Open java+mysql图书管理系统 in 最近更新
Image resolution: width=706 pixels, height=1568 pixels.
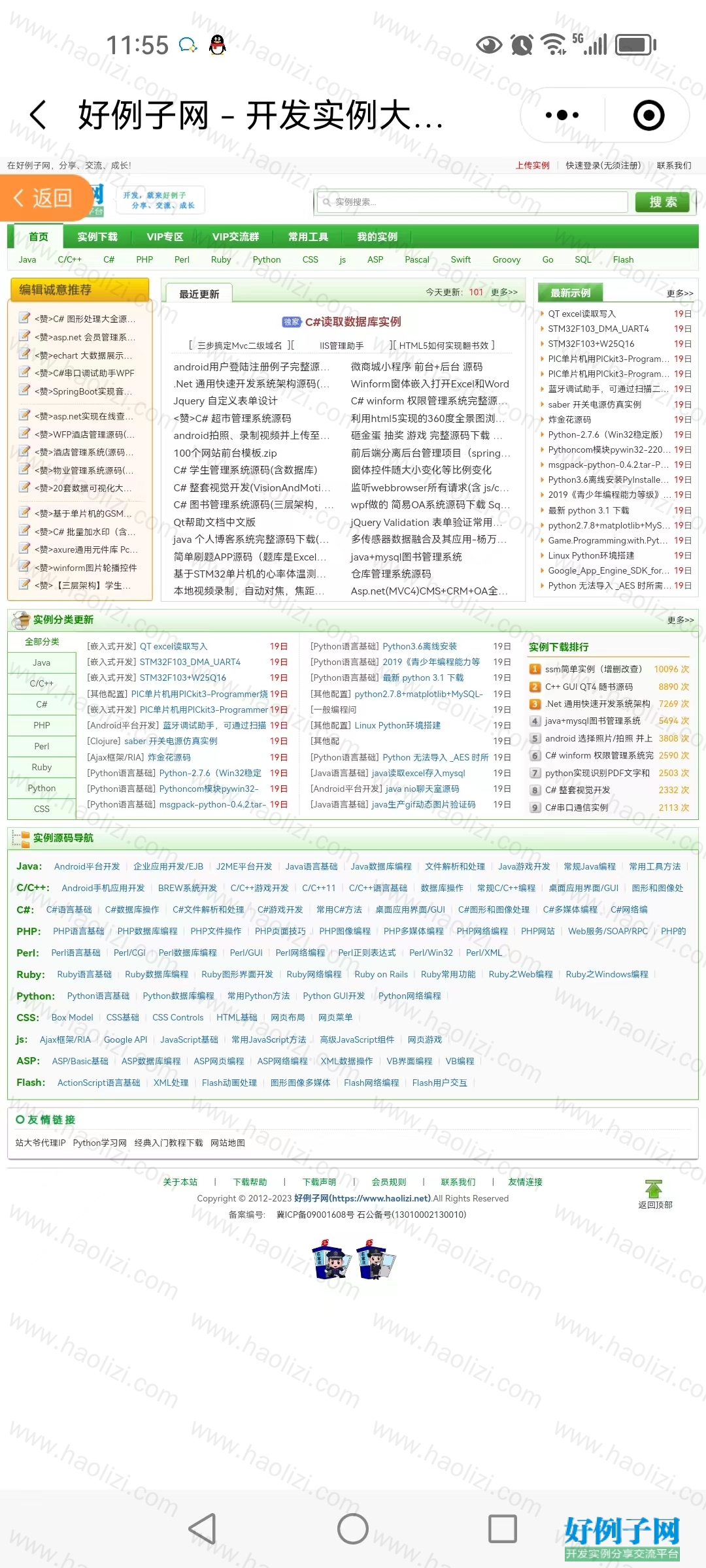406,557
